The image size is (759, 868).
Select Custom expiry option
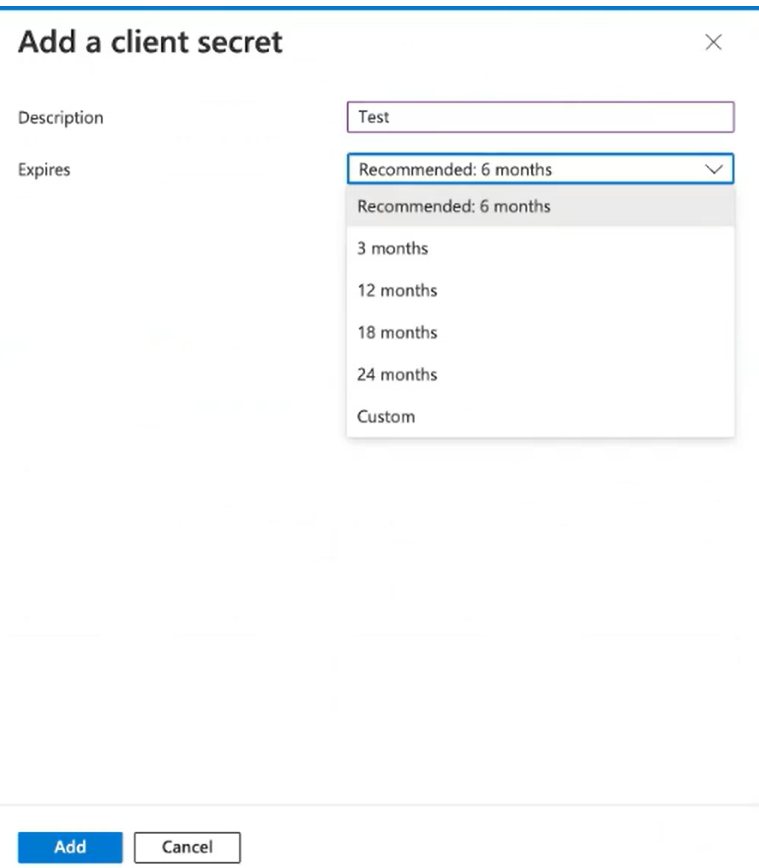[386, 417]
